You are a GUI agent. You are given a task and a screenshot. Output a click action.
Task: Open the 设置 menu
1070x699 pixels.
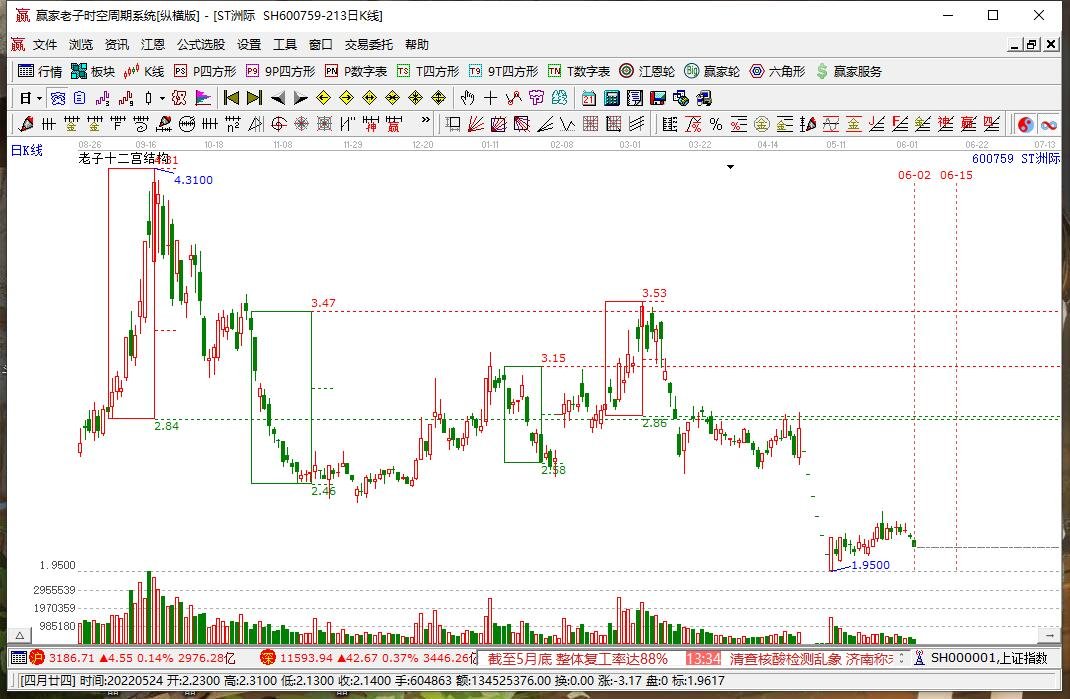pos(249,44)
